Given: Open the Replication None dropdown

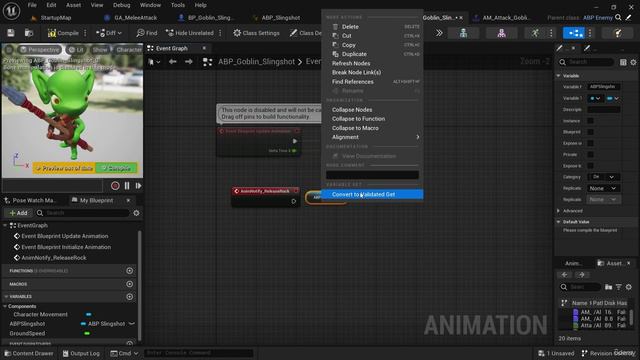Looking at the screenshot, I should [603, 188].
